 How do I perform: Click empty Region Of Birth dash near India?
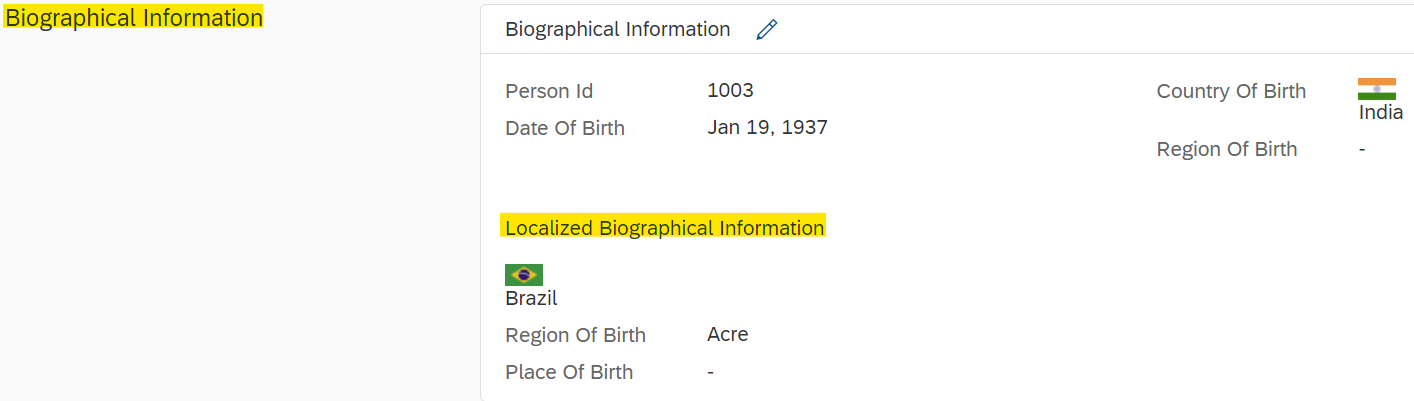[x=1362, y=150]
